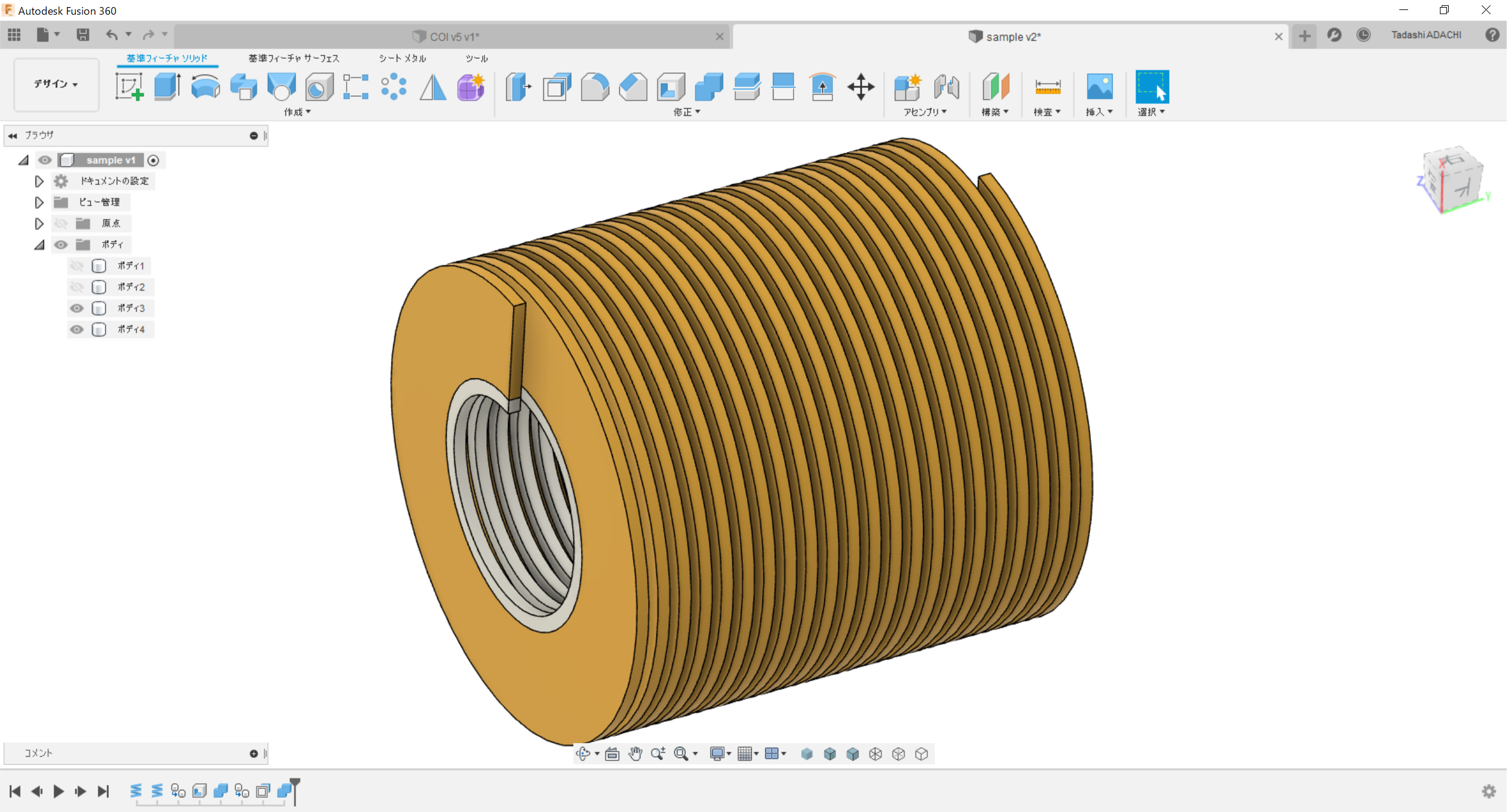Collapse the ボディ folder node
Screen dimensions: 1507x812
click(39, 245)
